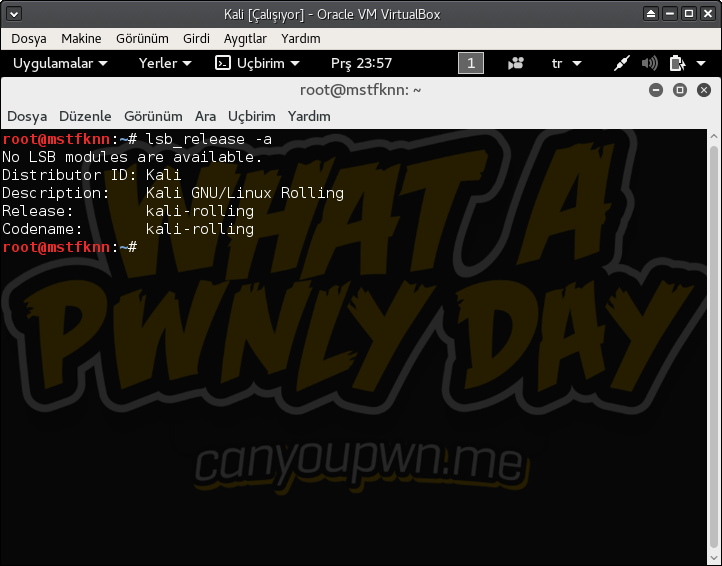Click the volume speaker icon
This screenshot has width=722, height=566.
[x=649, y=63]
